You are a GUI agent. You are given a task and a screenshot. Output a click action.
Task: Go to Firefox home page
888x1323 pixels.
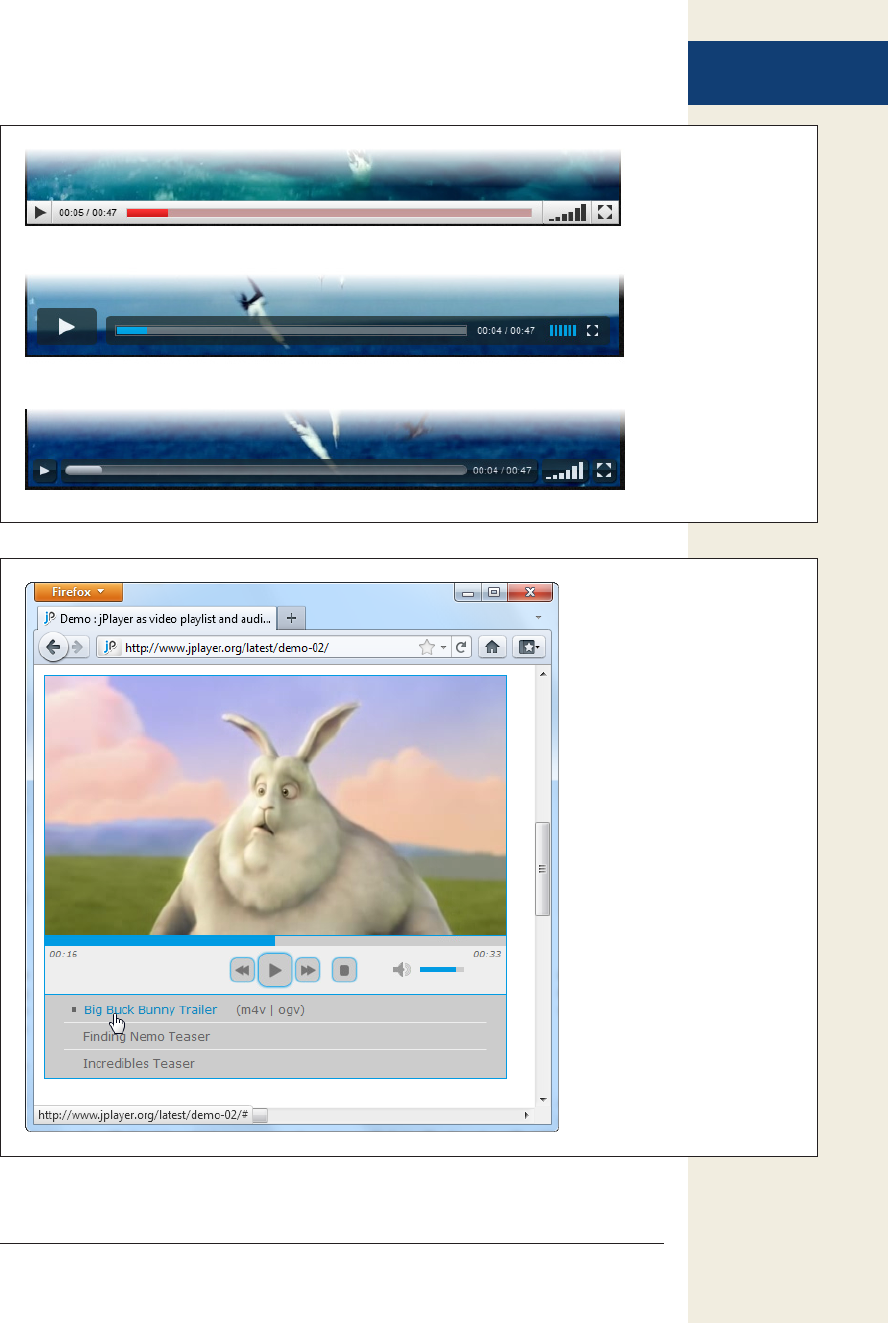pyautogui.click(x=492, y=648)
